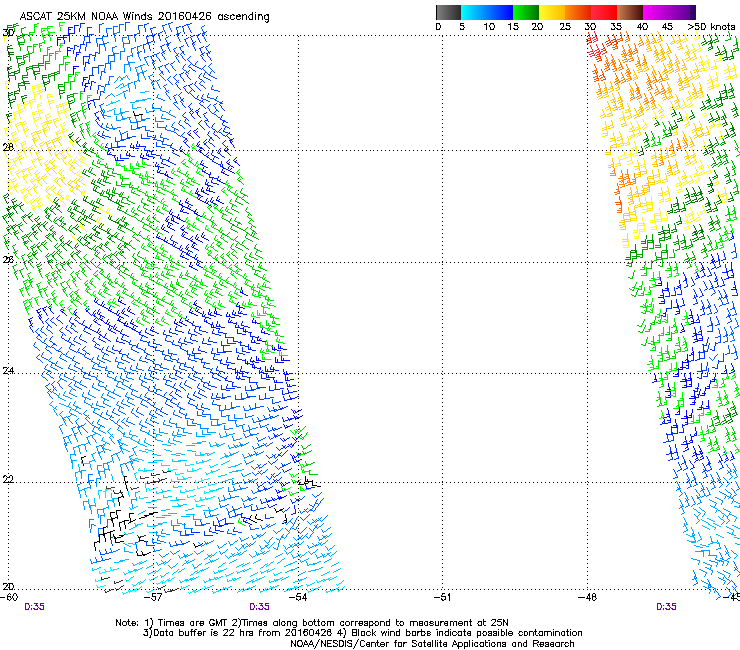Screen dimensions: 740x650
Task: Click the legend label '15'
Action: tap(513, 27)
